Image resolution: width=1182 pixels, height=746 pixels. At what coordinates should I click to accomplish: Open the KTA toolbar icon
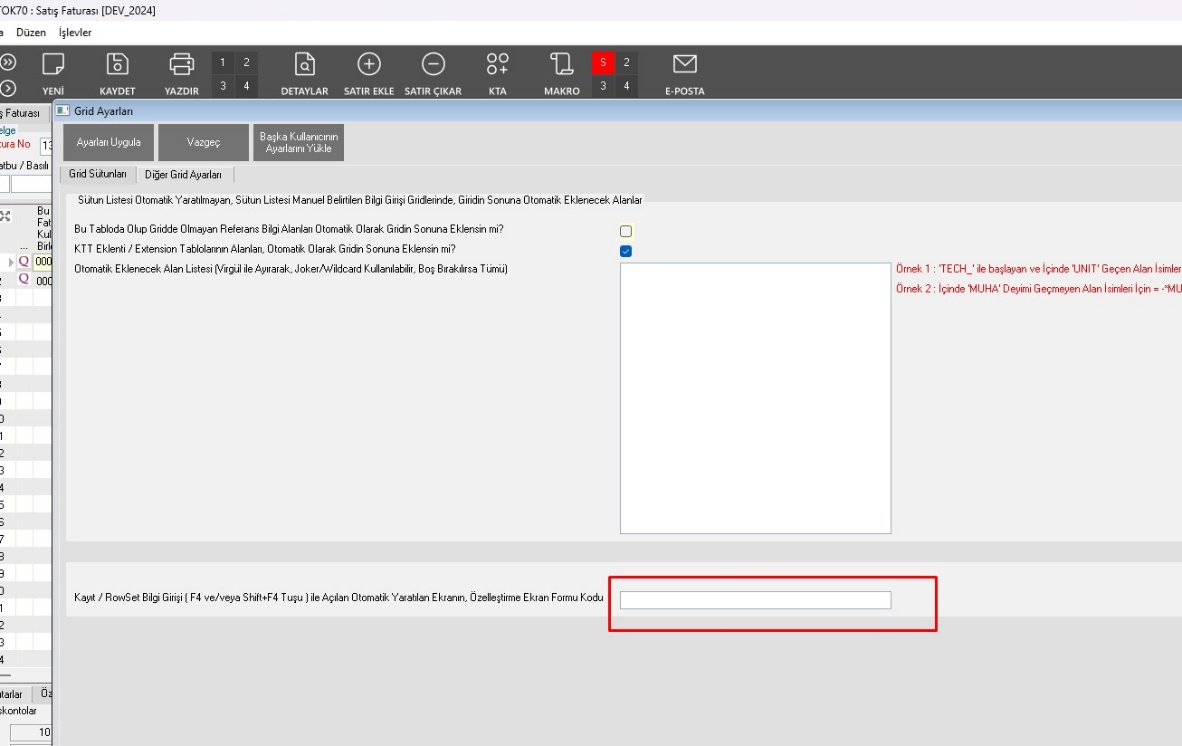[497, 65]
